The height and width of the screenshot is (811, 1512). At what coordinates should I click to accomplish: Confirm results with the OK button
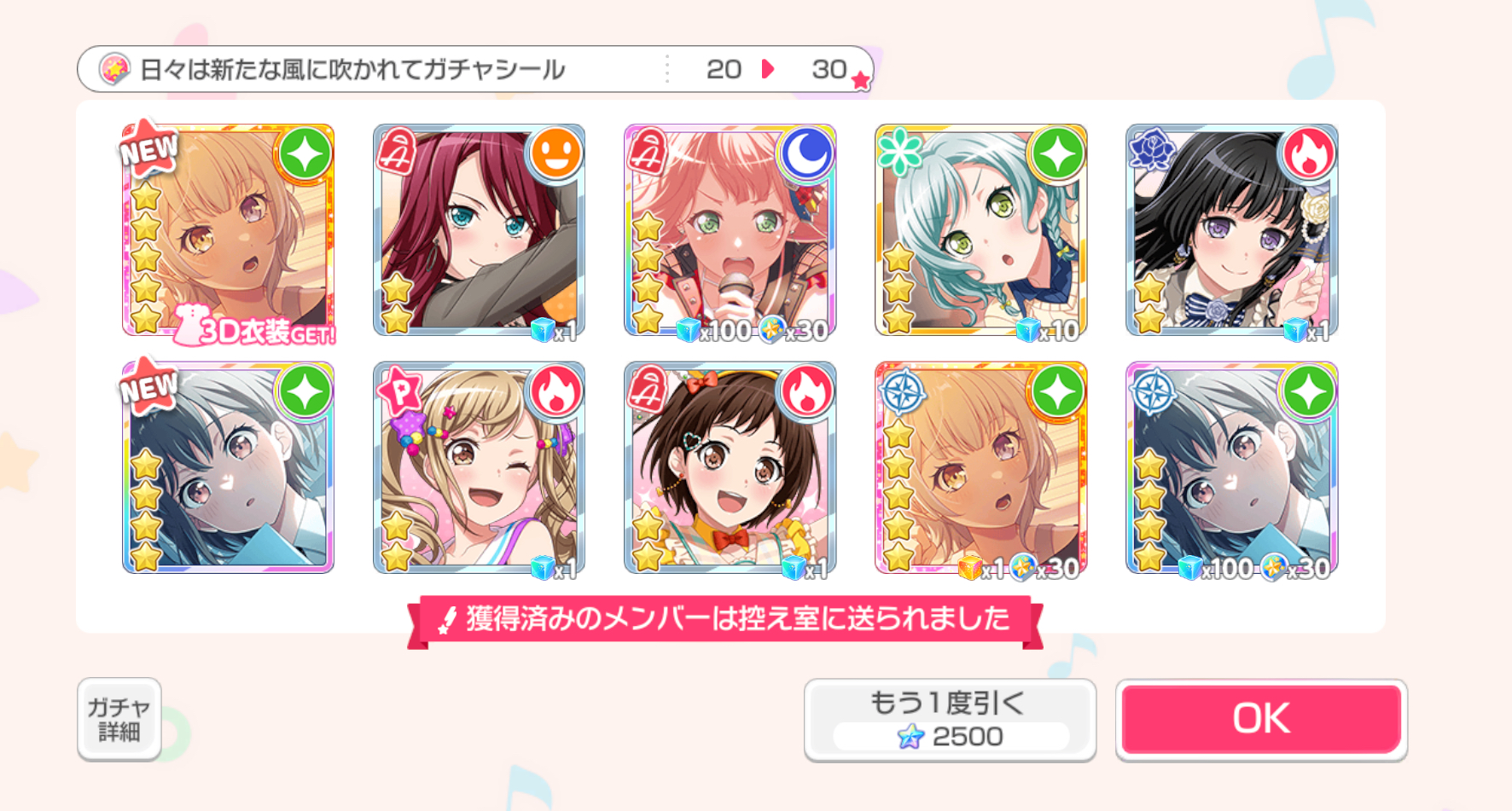tap(1261, 719)
